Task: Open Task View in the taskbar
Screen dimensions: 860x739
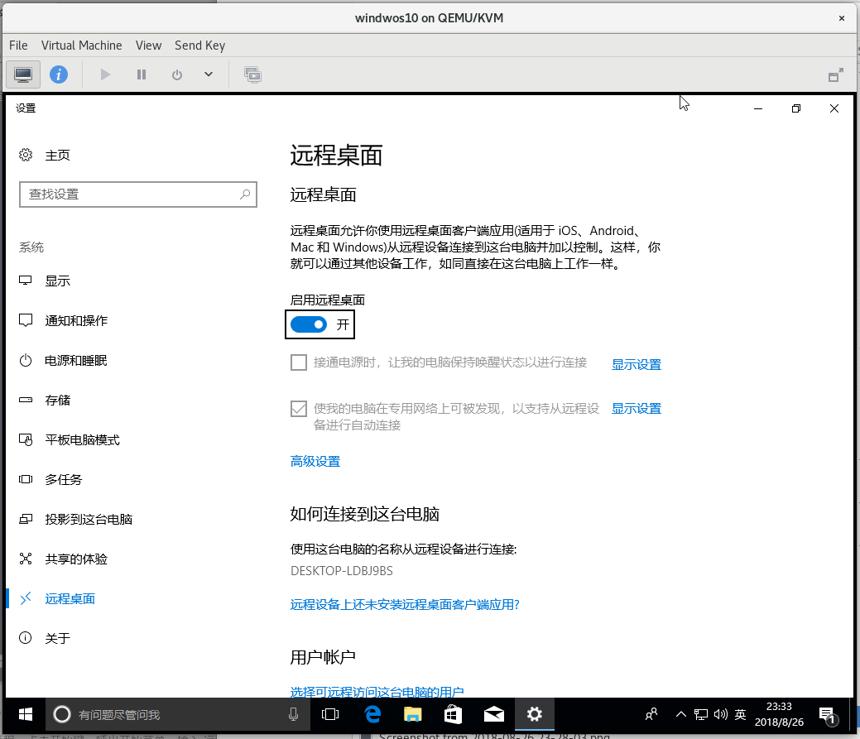Action: pyautogui.click(x=330, y=714)
